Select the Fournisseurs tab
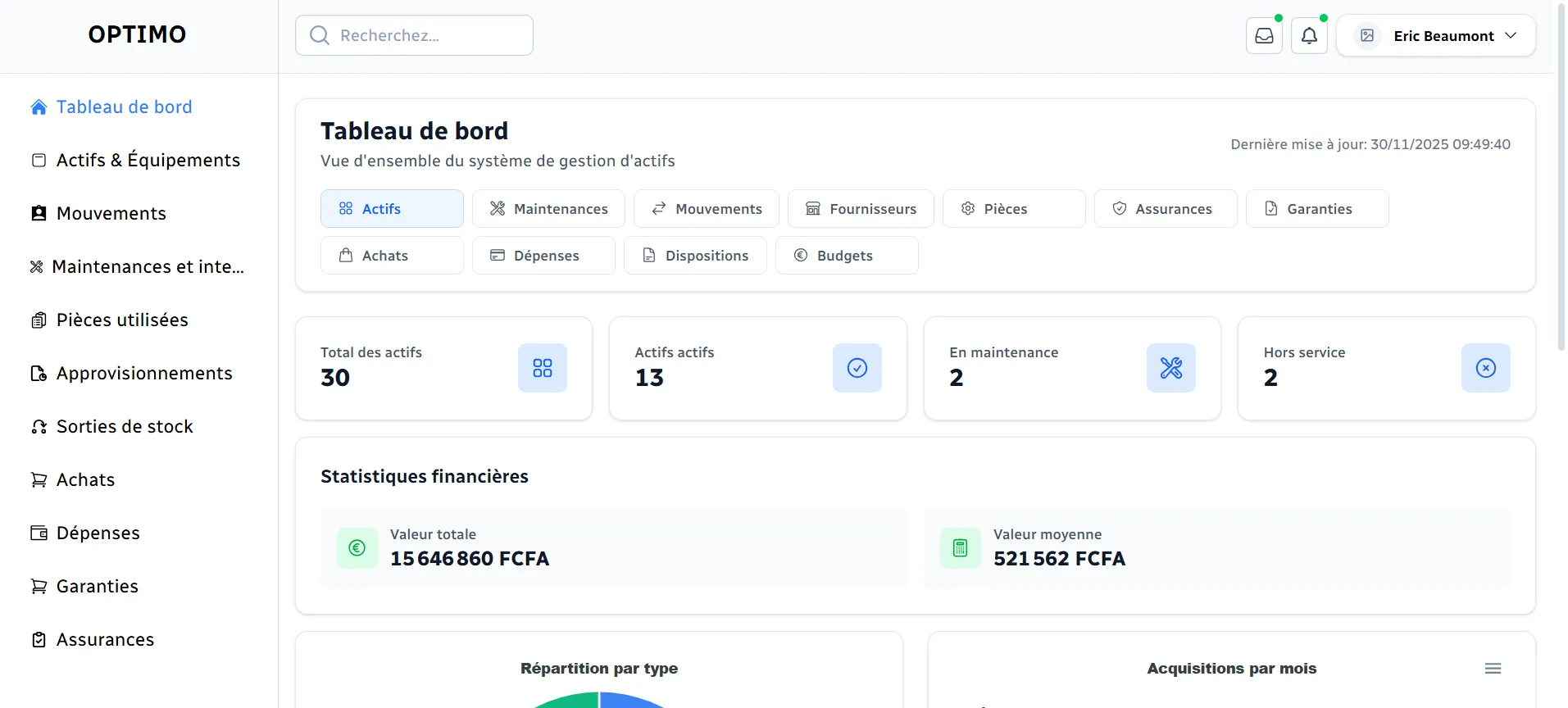 click(861, 209)
